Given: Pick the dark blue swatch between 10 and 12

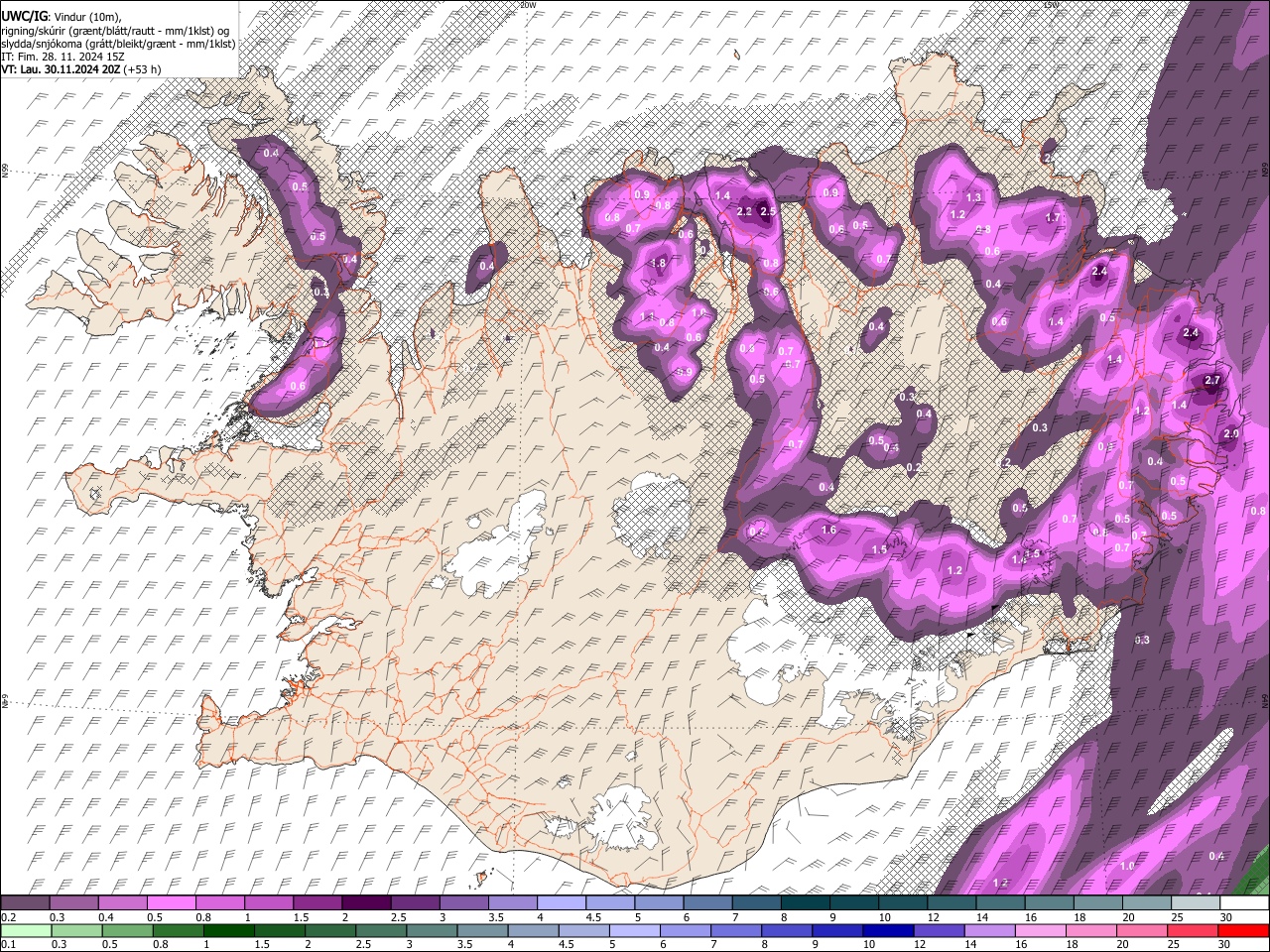Looking at the screenshot, I should coord(886,931).
